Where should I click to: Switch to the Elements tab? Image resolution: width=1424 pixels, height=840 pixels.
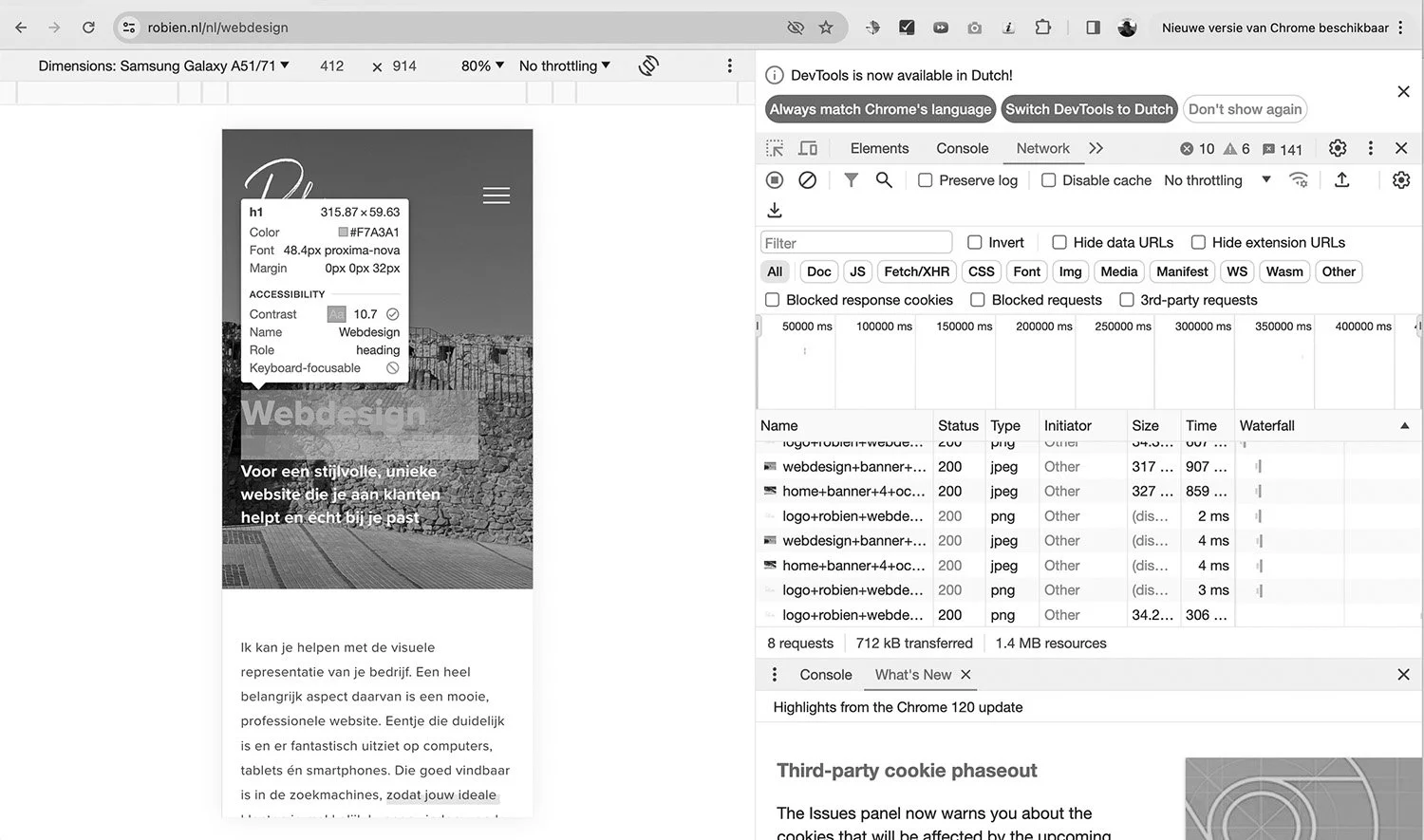pos(879,148)
